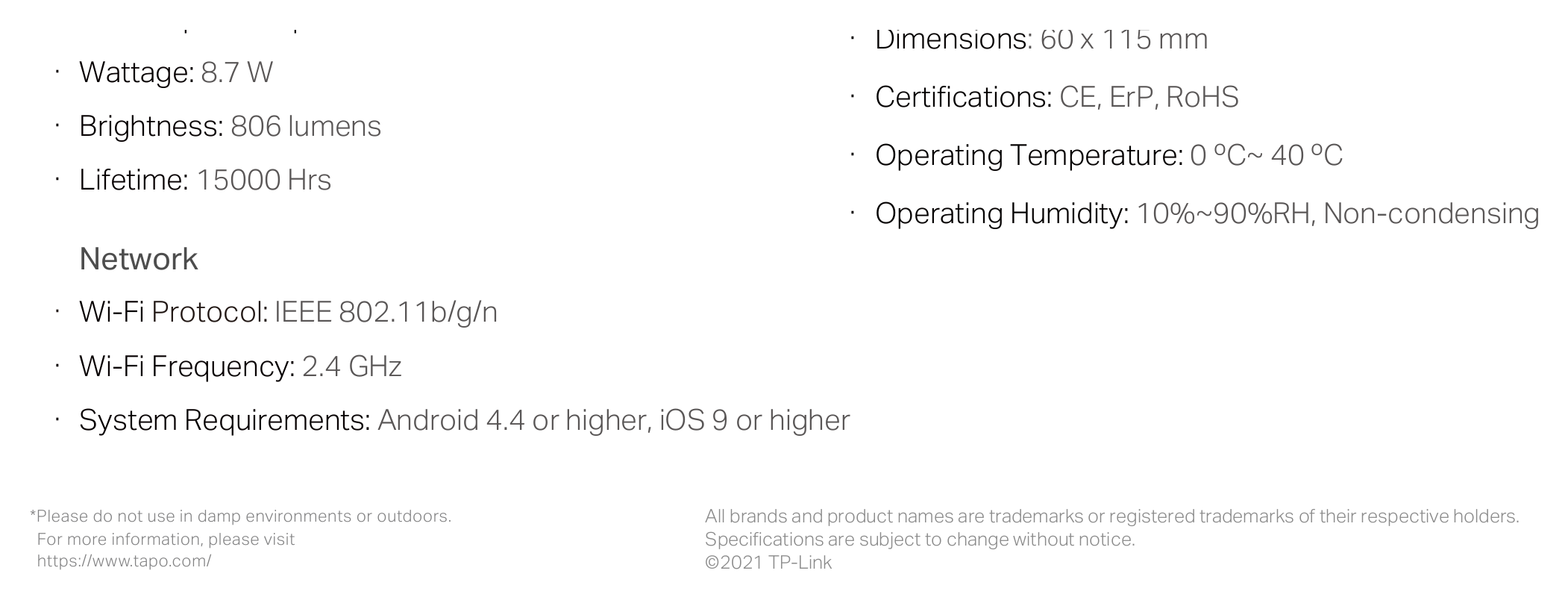This screenshot has height=600, width=1568.
Task: Select the Operating Humidity entry
Action: [1207, 213]
